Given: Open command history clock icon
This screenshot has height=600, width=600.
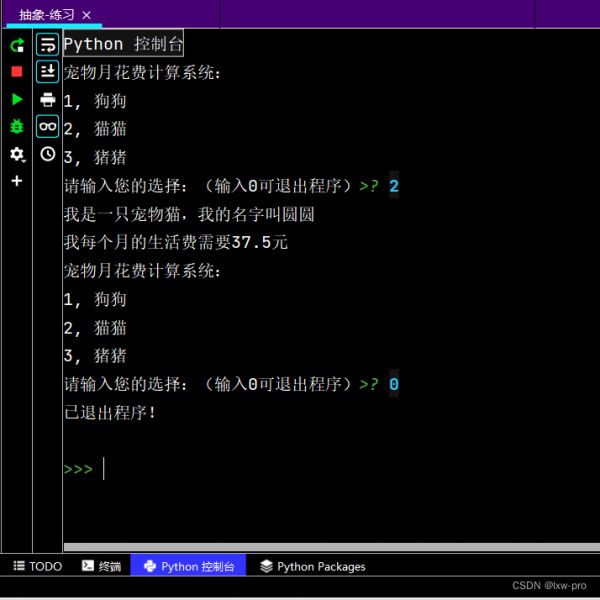Looking at the screenshot, I should point(47,154).
